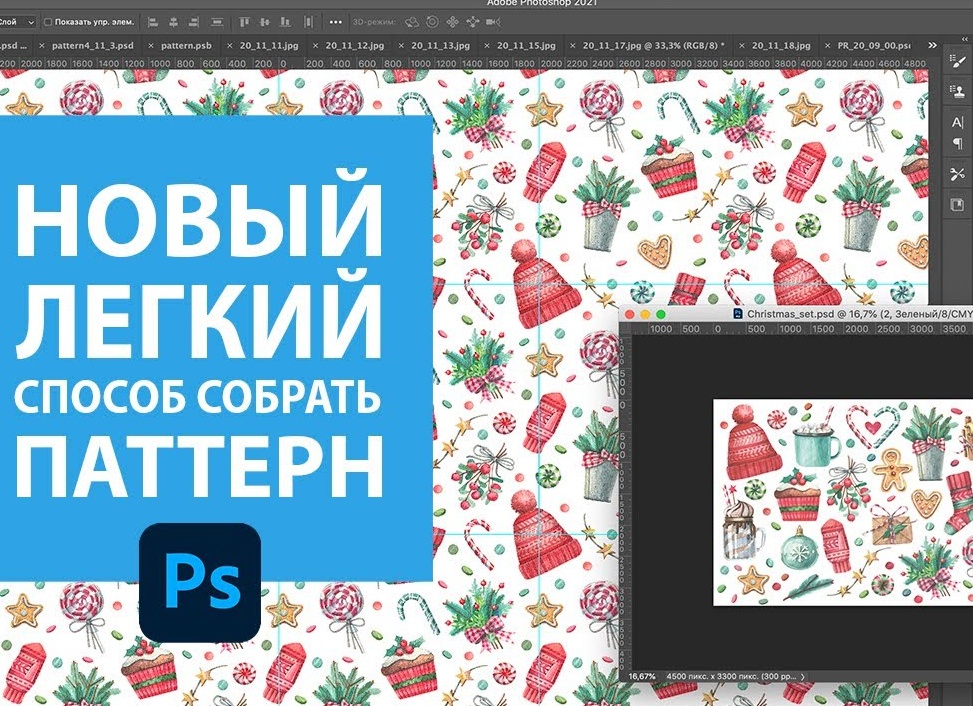Image resolution: width=973 pixels, height=706 pixels.
Task: Switch to the pattern.psb tab
Action: coord(186,46)
